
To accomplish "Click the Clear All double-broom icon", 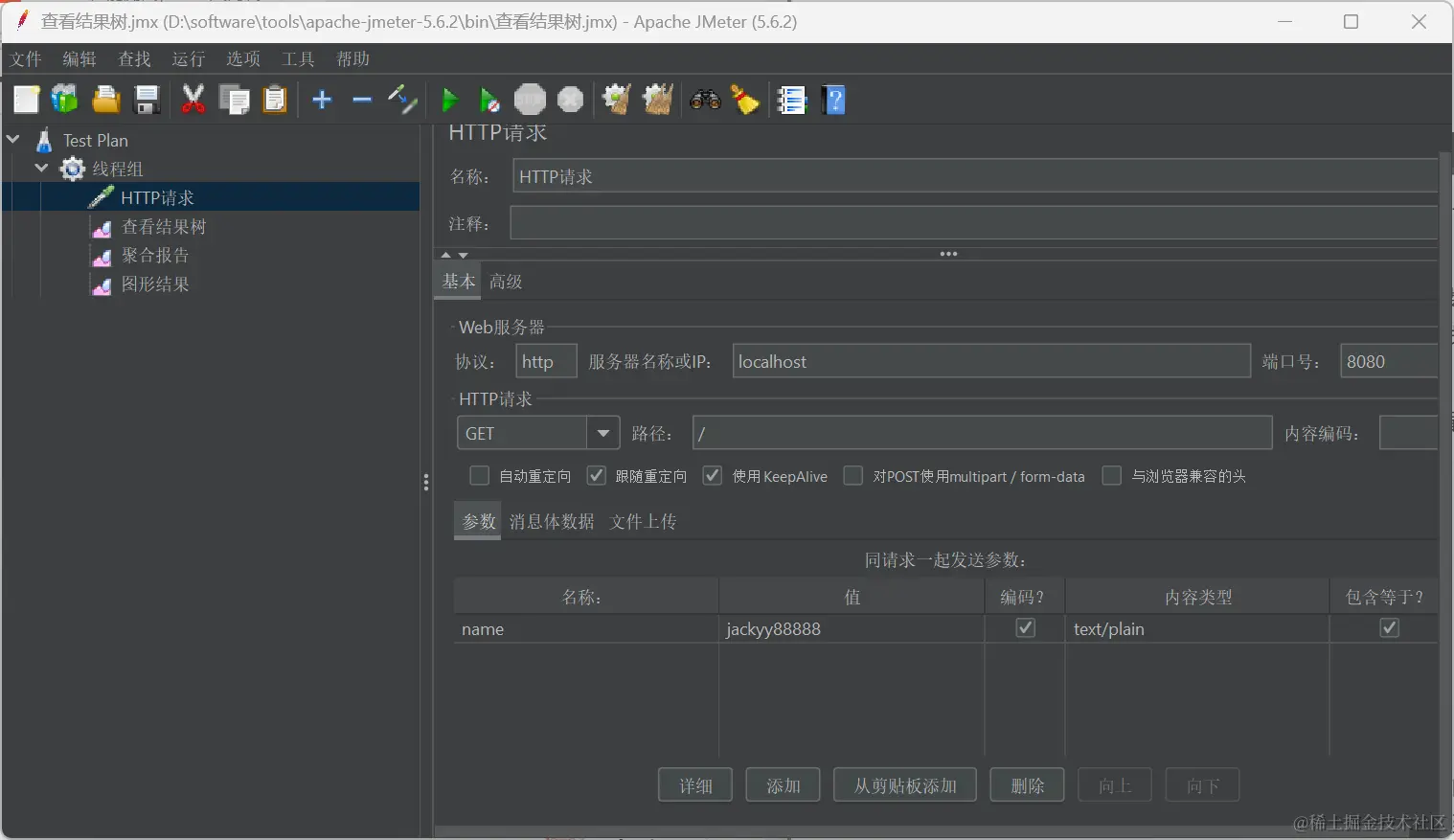I will 658,100.
